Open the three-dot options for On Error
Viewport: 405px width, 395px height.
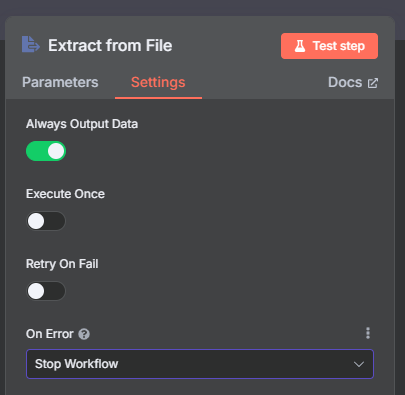pos(368,333)
